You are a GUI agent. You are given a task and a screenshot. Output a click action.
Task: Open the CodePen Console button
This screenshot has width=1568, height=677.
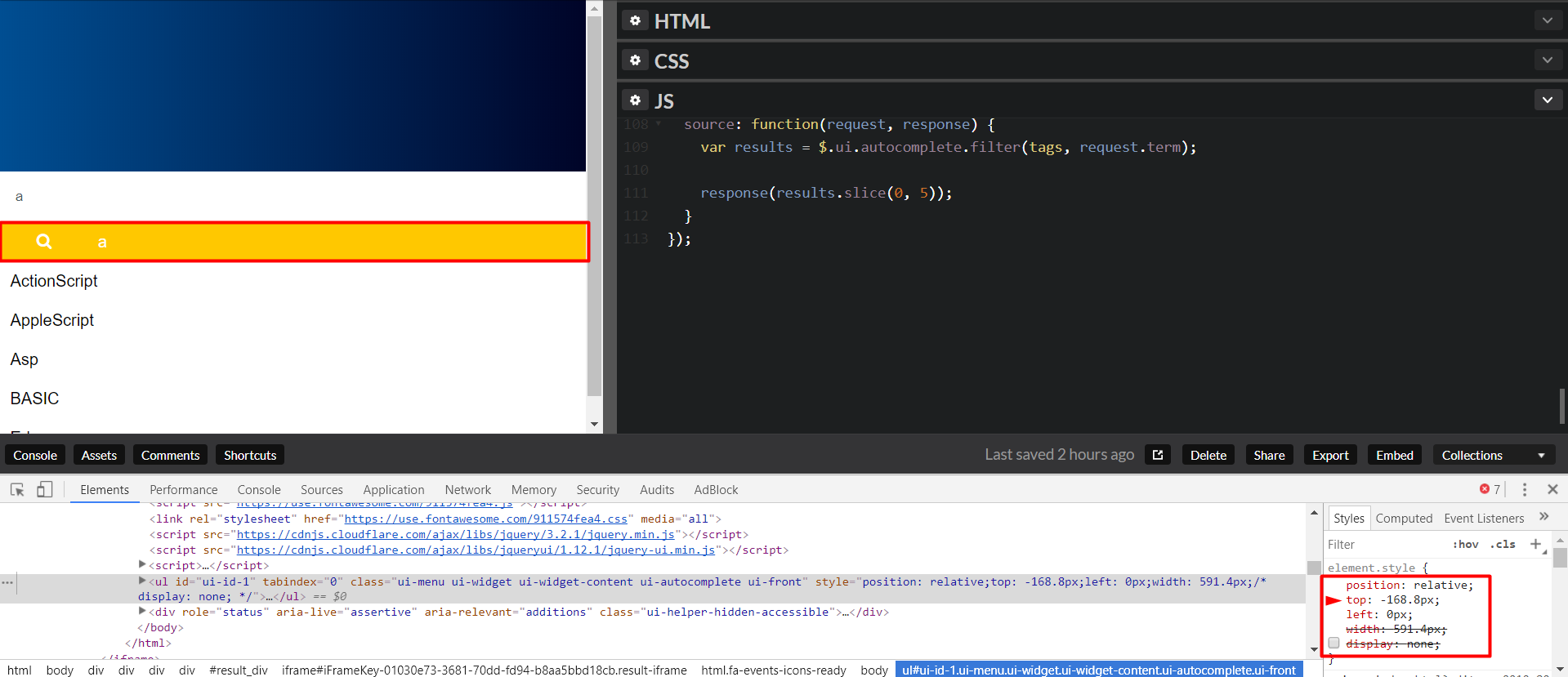pyautogui.click(x=35, y=455)
